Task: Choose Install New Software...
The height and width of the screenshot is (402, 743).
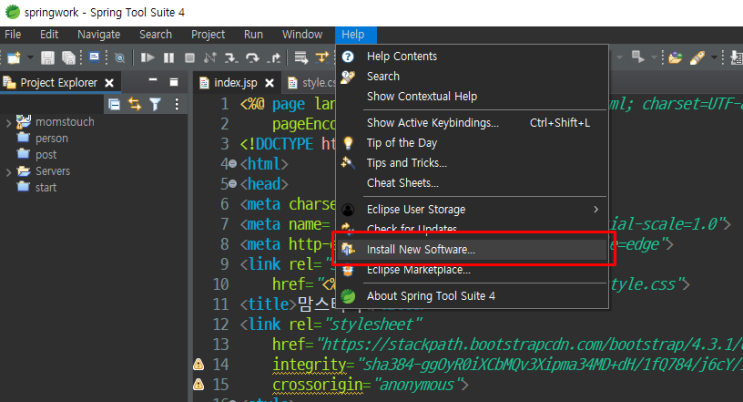Action: 472,249
